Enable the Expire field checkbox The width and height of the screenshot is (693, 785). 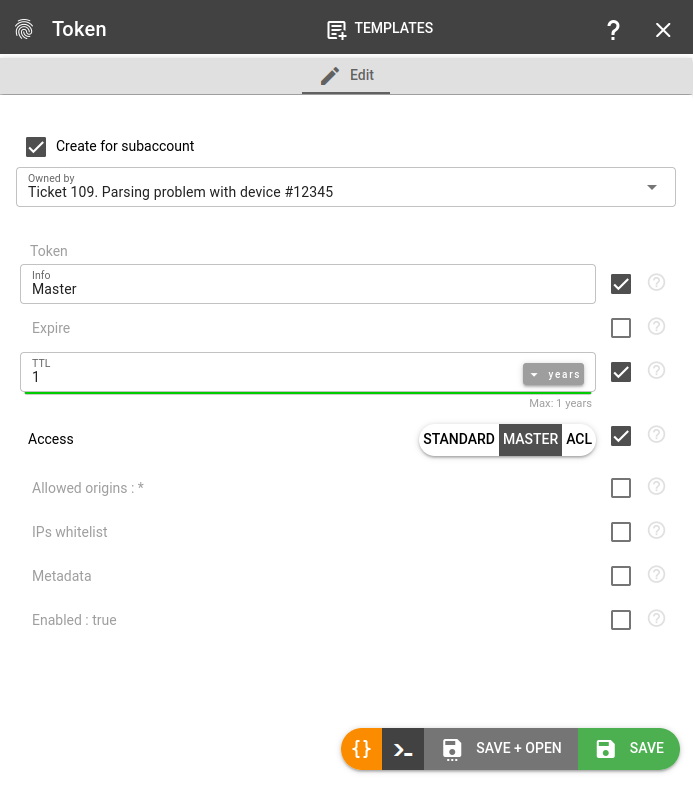(x=621, y=328)
